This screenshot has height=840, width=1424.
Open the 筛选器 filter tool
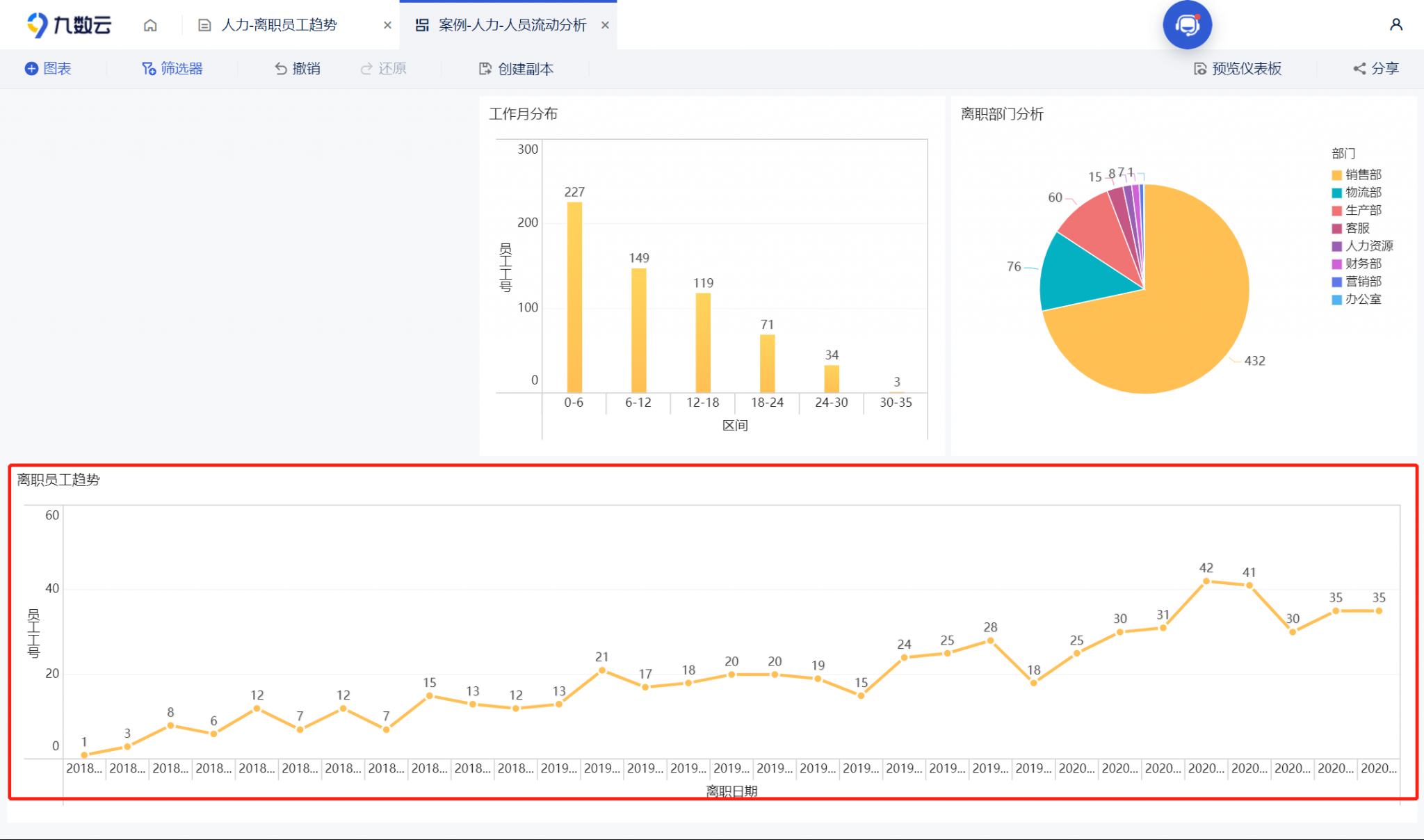172,68
